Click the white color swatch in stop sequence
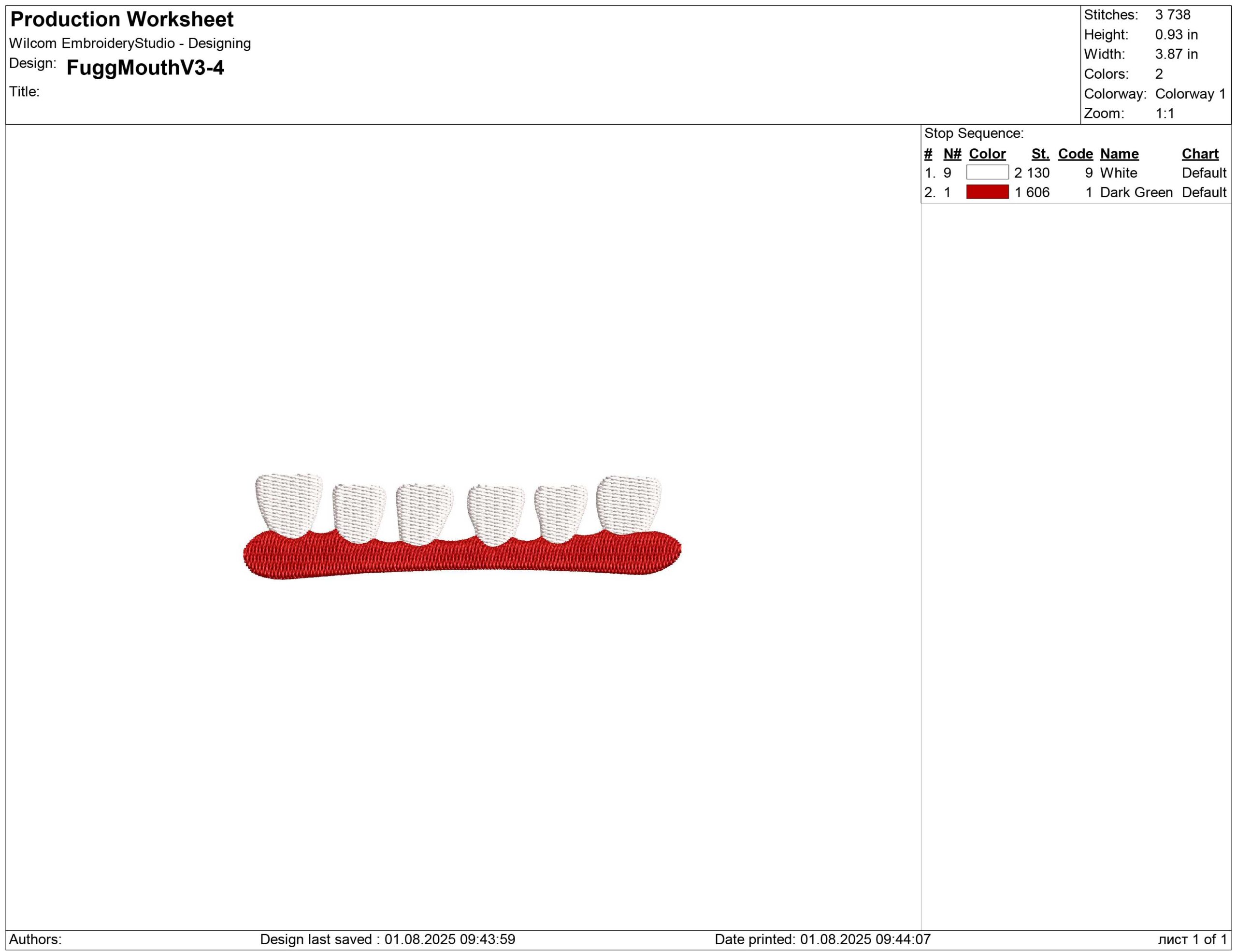The width and height of the screenshot is (1237, 952). pos(987,172)
